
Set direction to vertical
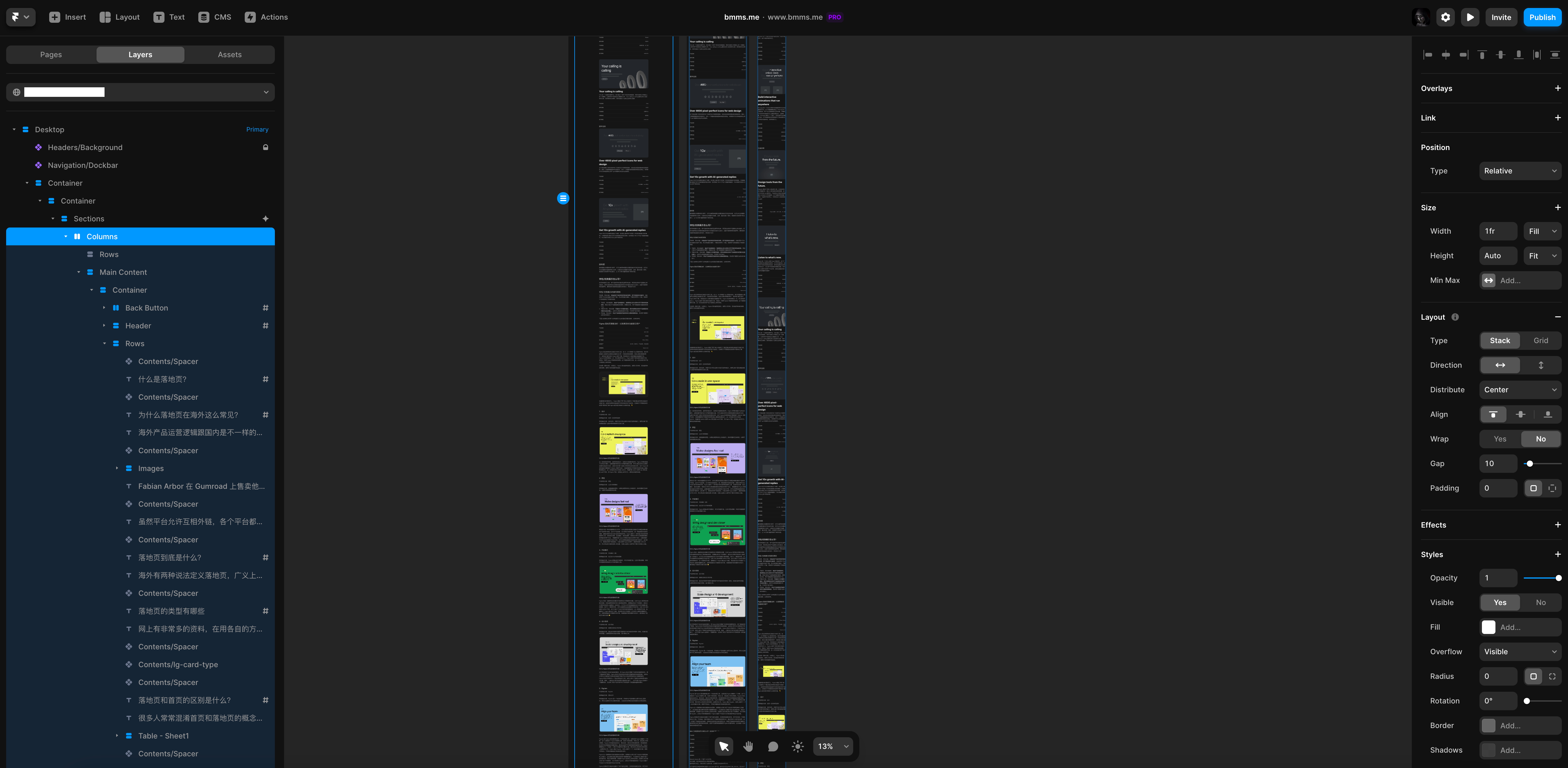click(1541, 365)
